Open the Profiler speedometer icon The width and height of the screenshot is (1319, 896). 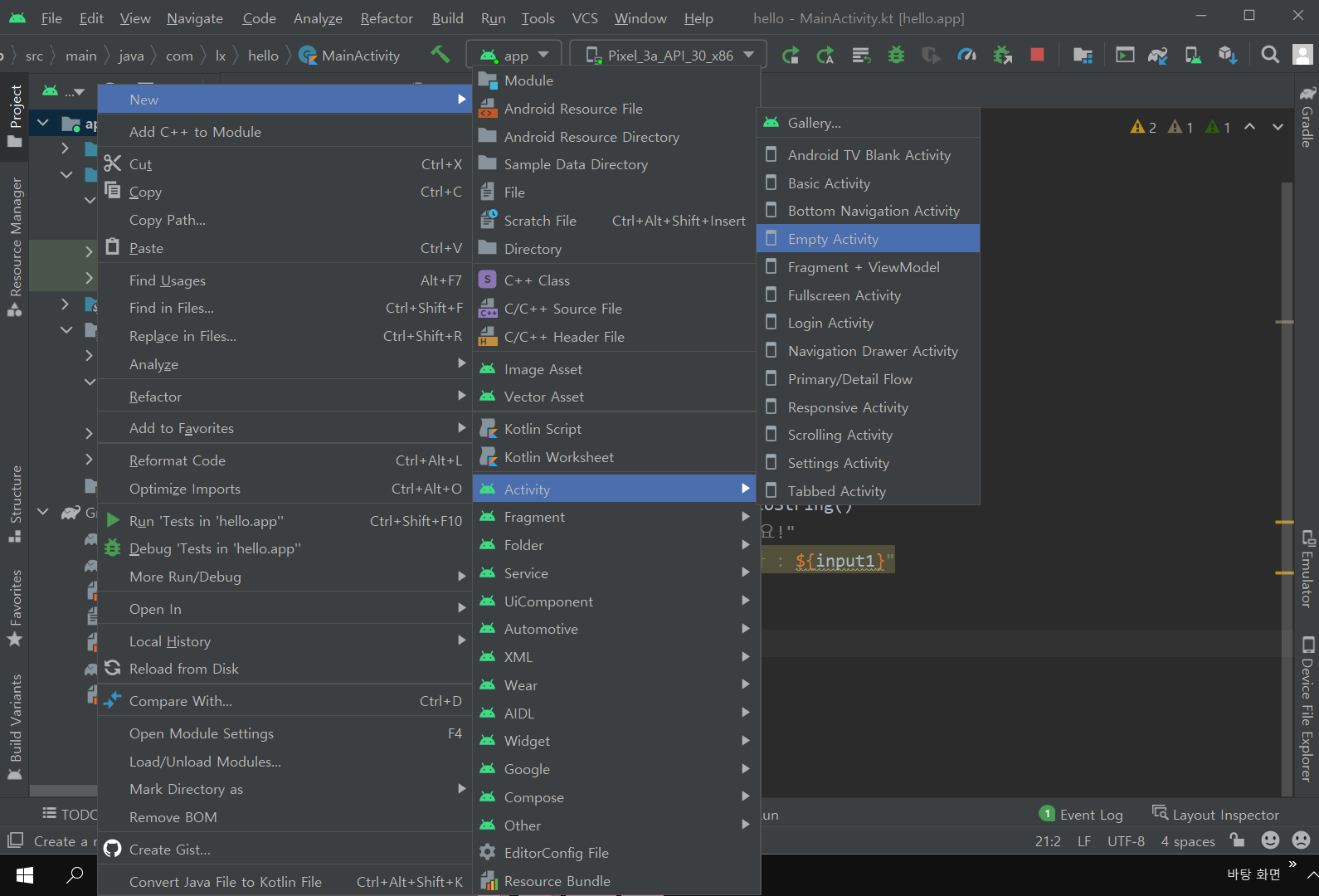point(966,55)
